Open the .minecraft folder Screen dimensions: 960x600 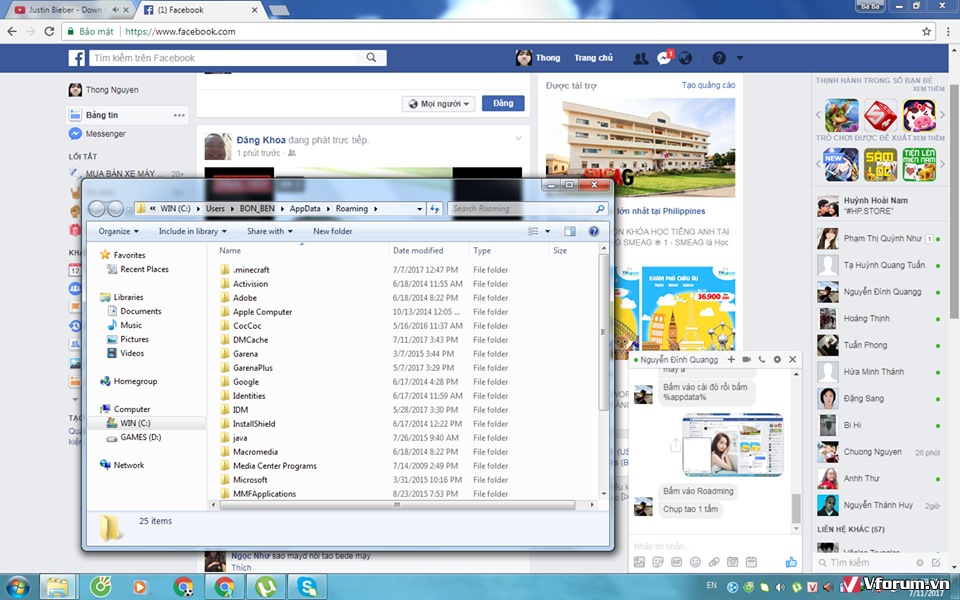251,270
